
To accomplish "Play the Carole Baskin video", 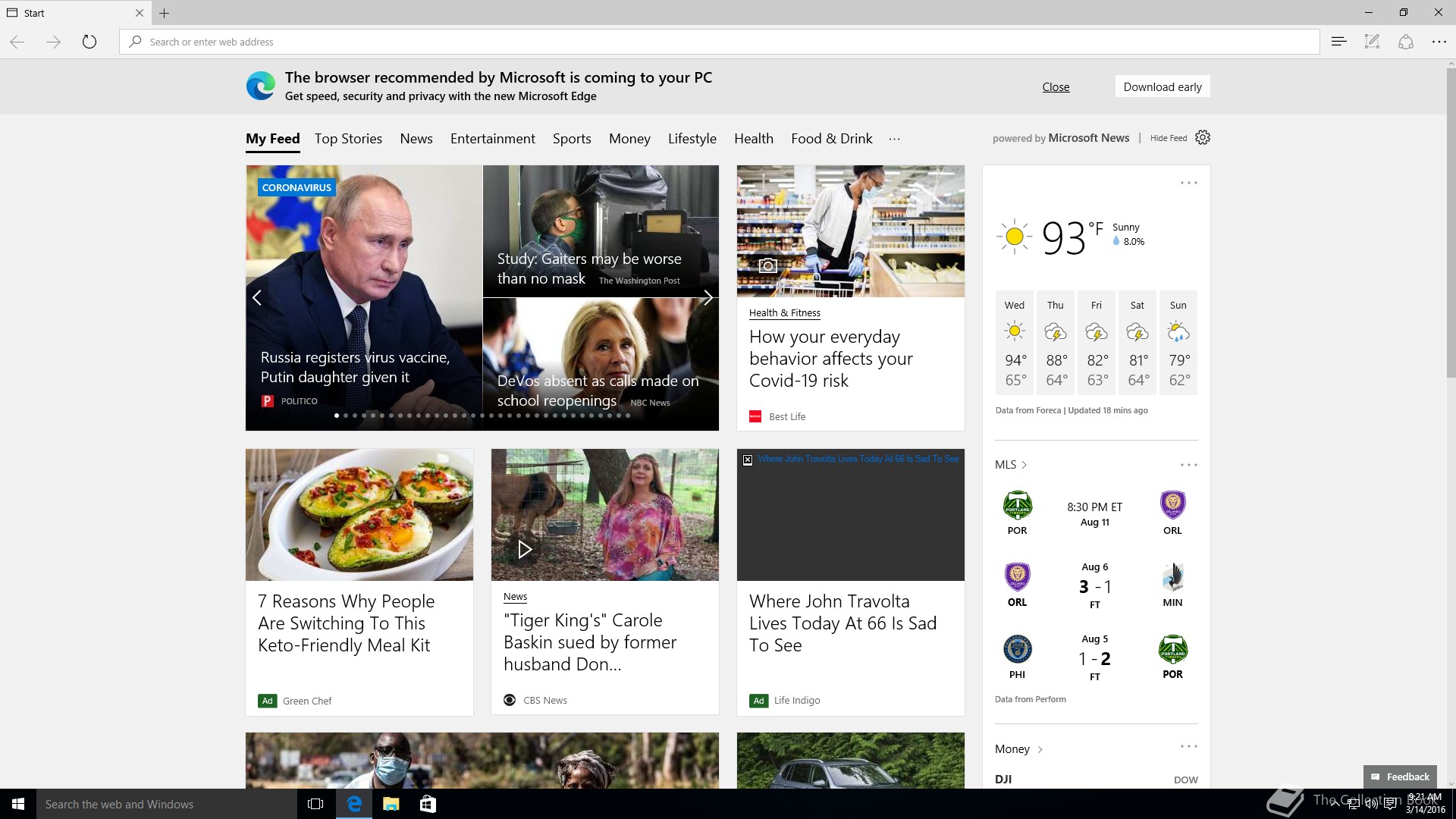I will click(x=524, y=549).
